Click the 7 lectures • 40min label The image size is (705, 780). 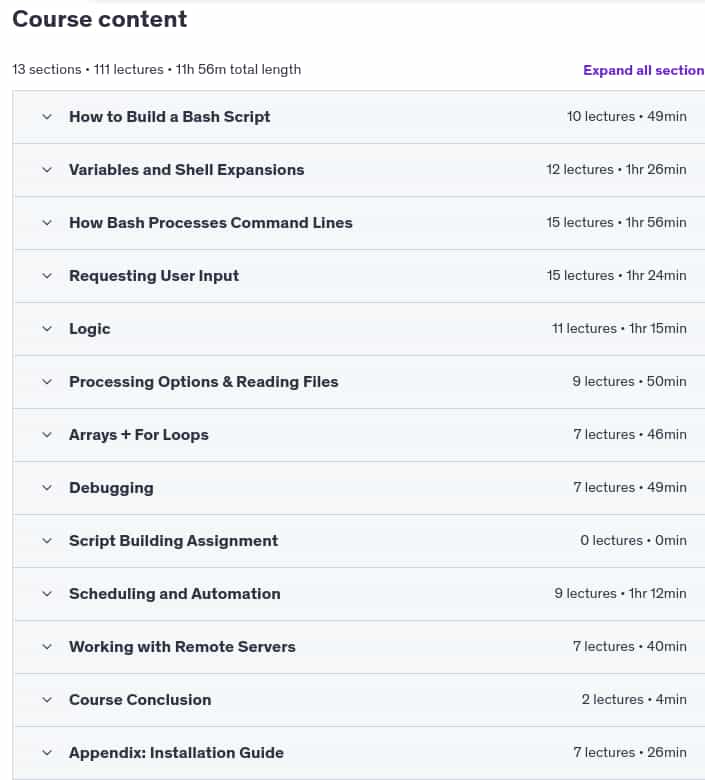pos(630,646)
